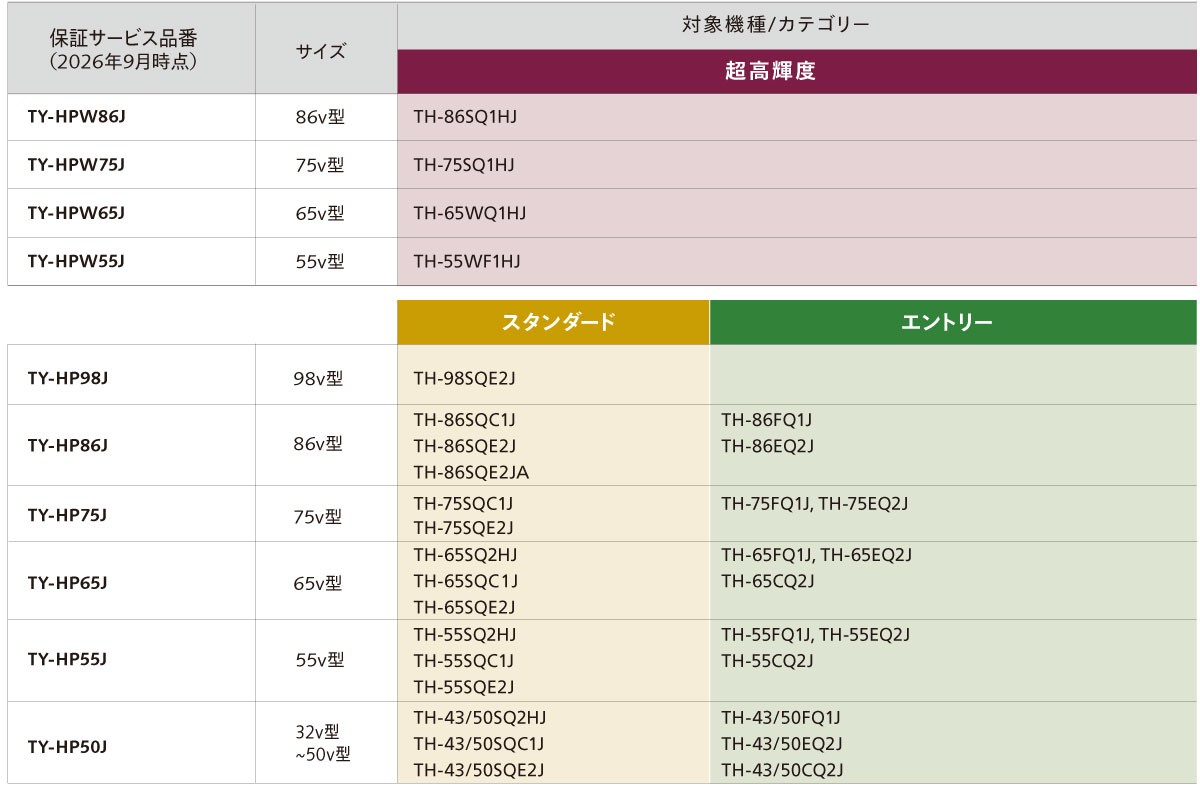Click model TH-43/50SQE2J
Screen dimensions: 1200x786
[x=479, y=770]
